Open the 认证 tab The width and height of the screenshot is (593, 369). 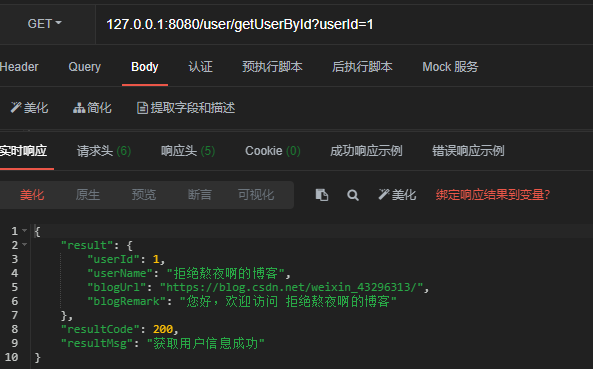[x=200, y=67]
